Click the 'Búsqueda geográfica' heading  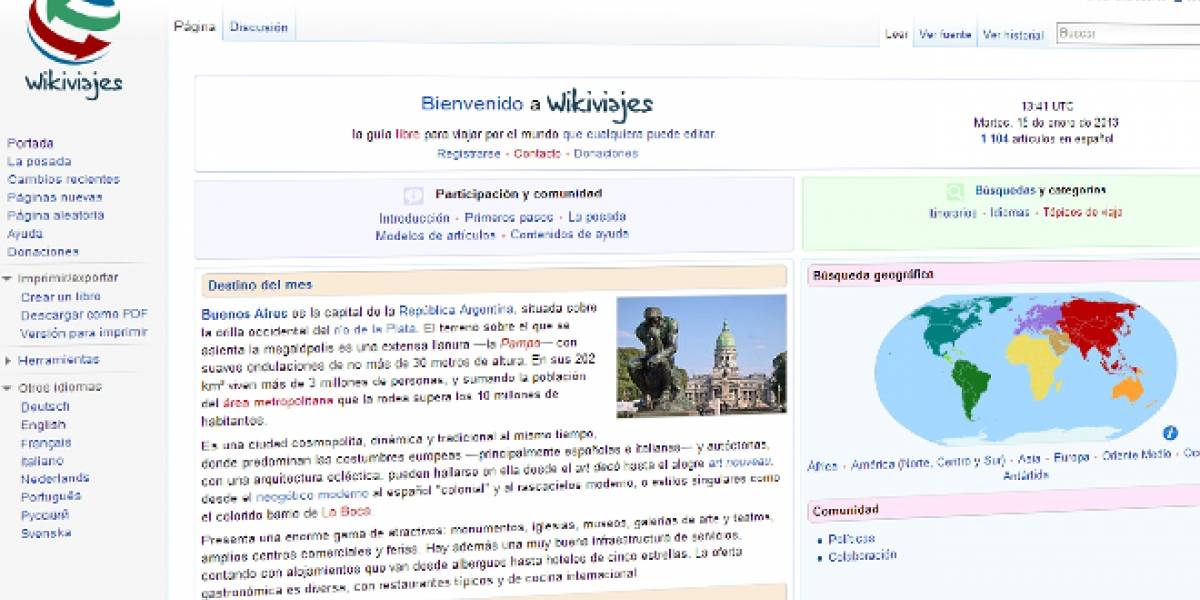click(872, 275)
